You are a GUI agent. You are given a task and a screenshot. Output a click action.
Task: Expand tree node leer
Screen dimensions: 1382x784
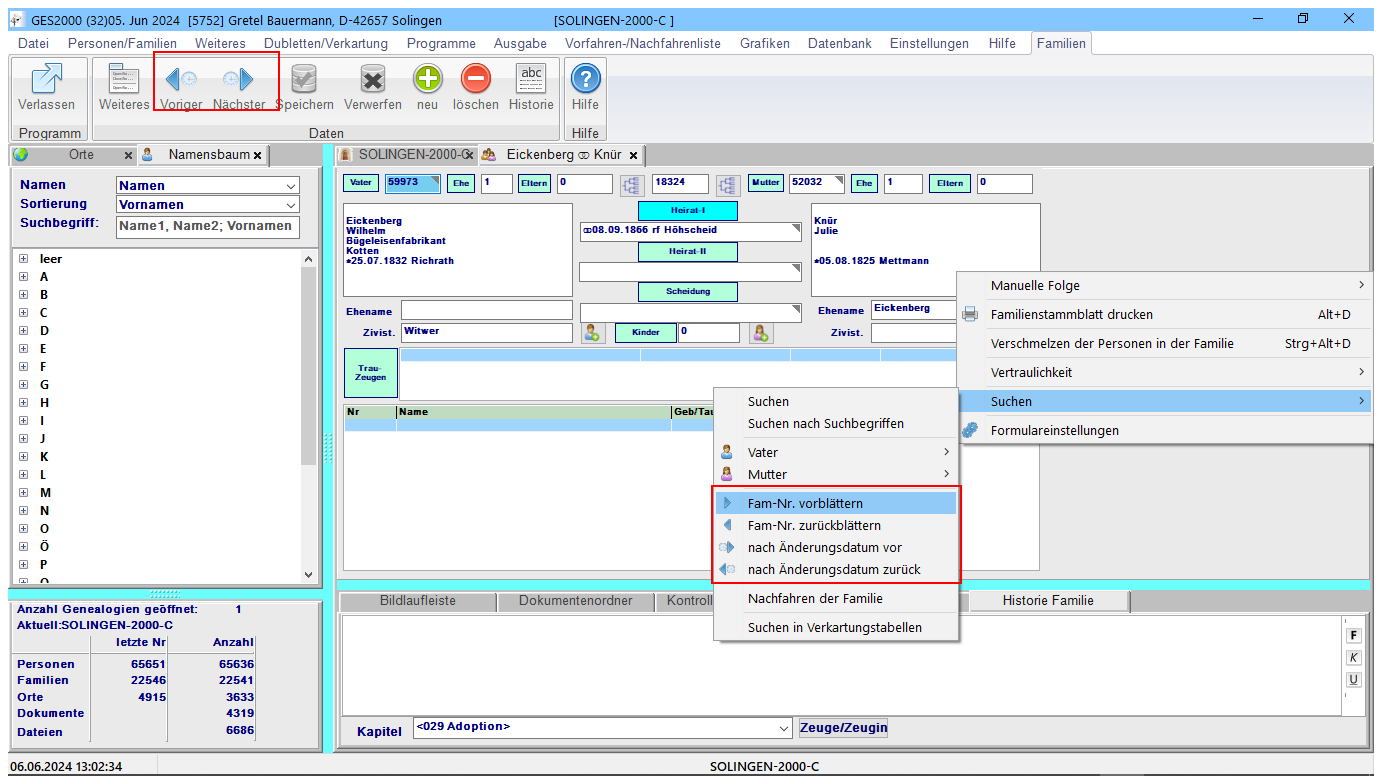(x=23, y=259)
